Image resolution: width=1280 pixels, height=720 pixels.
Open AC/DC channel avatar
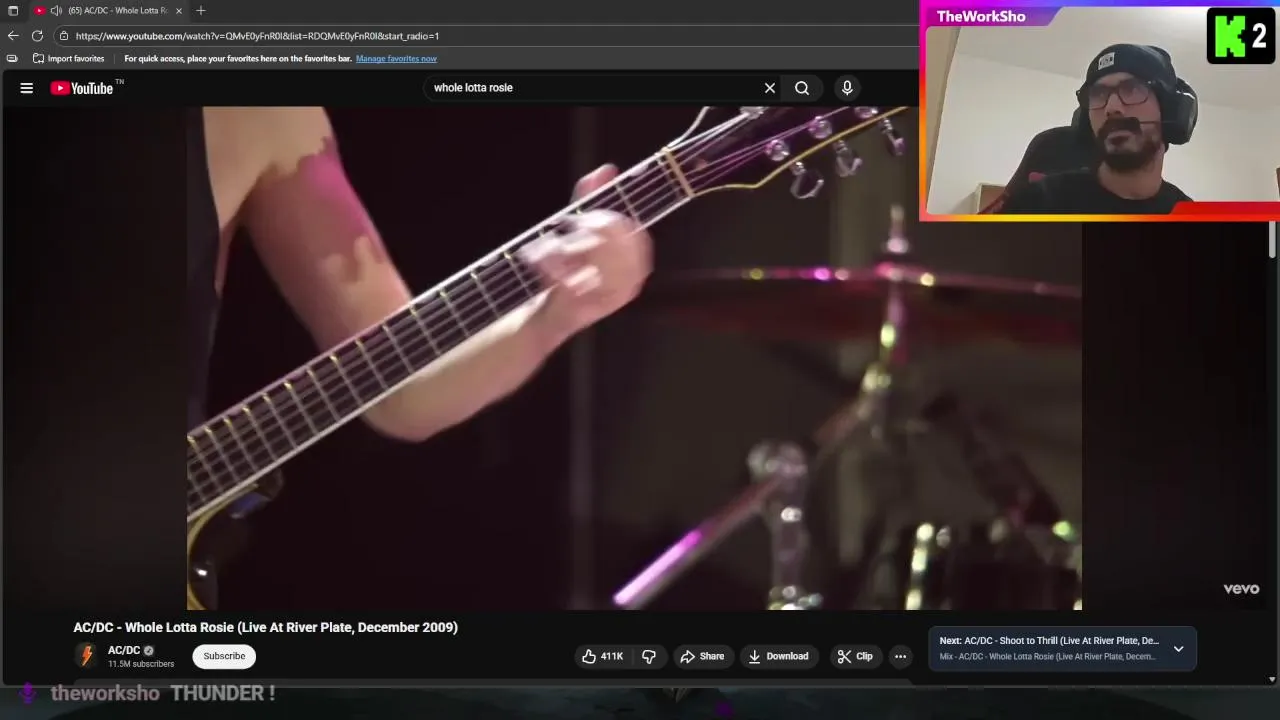(87, 656)
